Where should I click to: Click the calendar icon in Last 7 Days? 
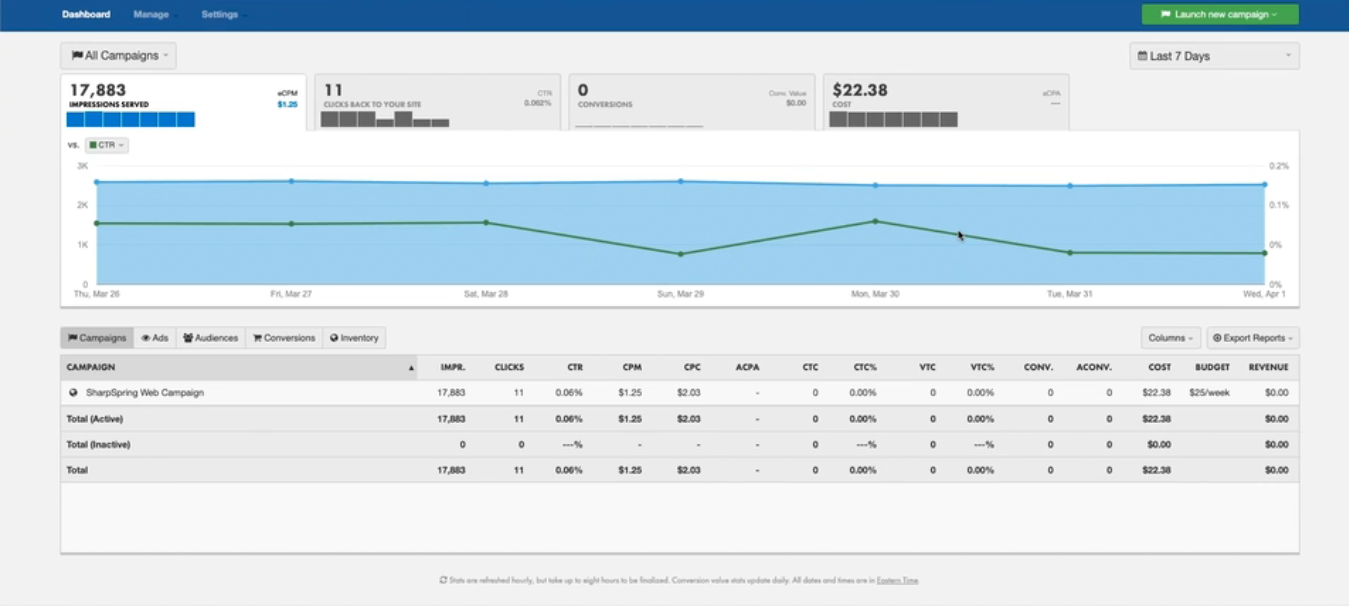1143,56
